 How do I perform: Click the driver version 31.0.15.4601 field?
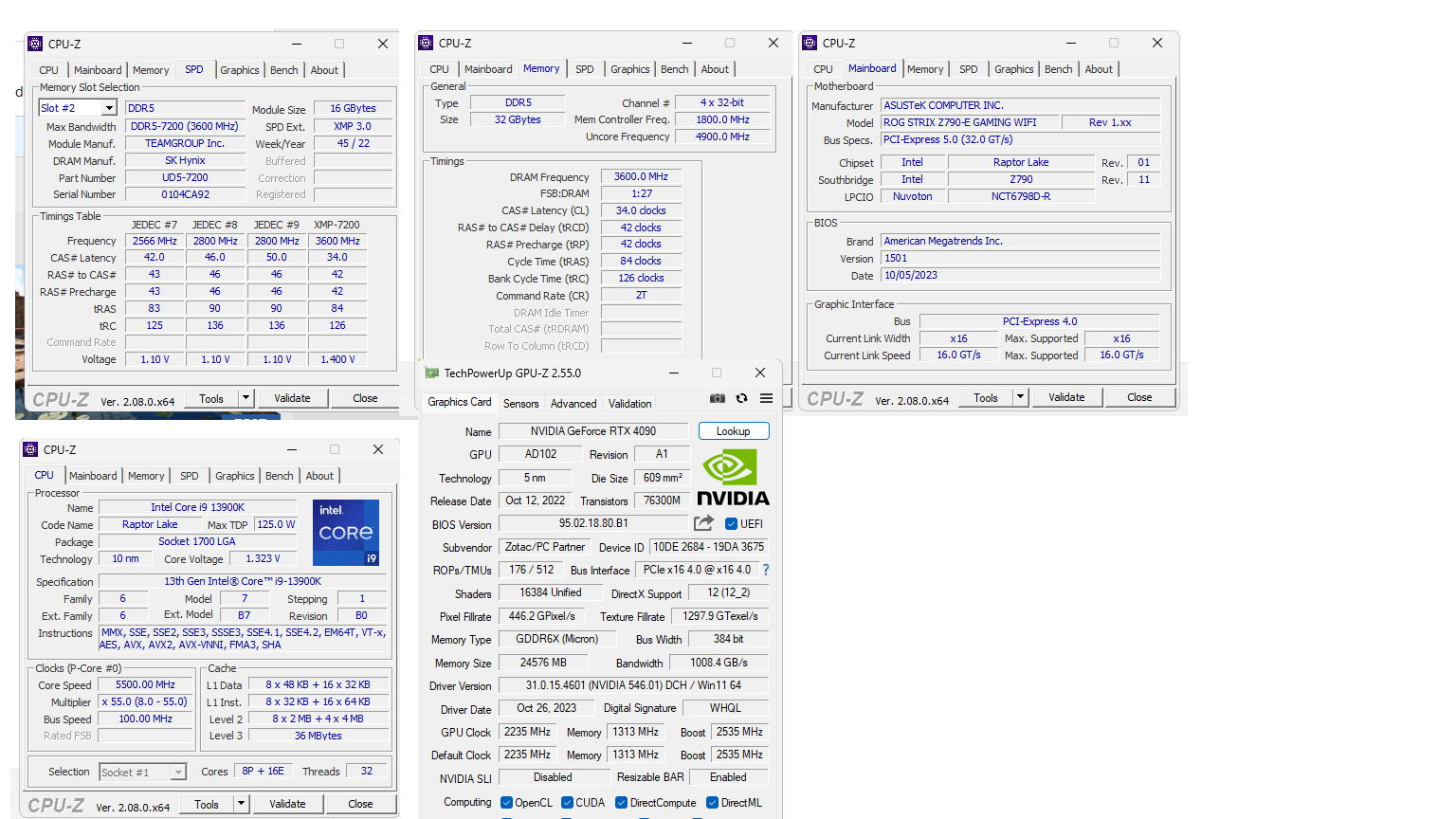[633, 685]
